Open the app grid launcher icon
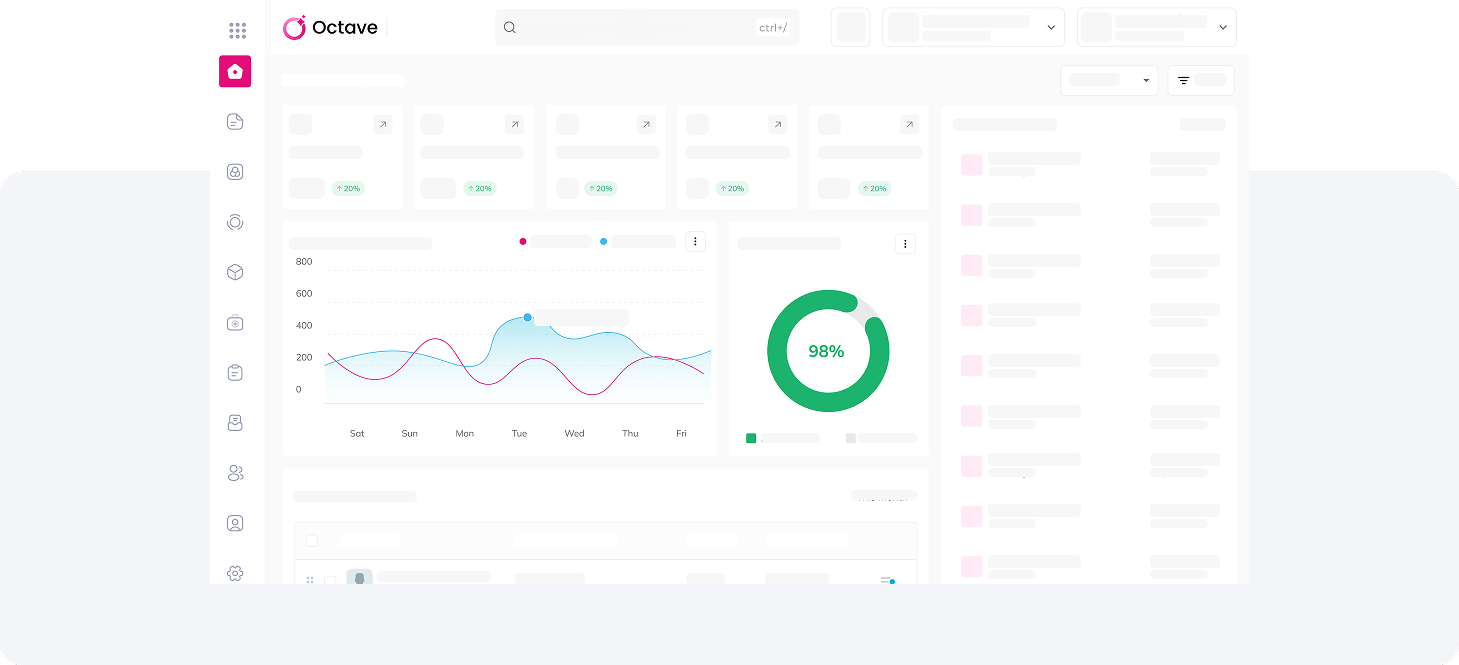This screenshot has width=1459, height=665. click(x=237, y=30)
